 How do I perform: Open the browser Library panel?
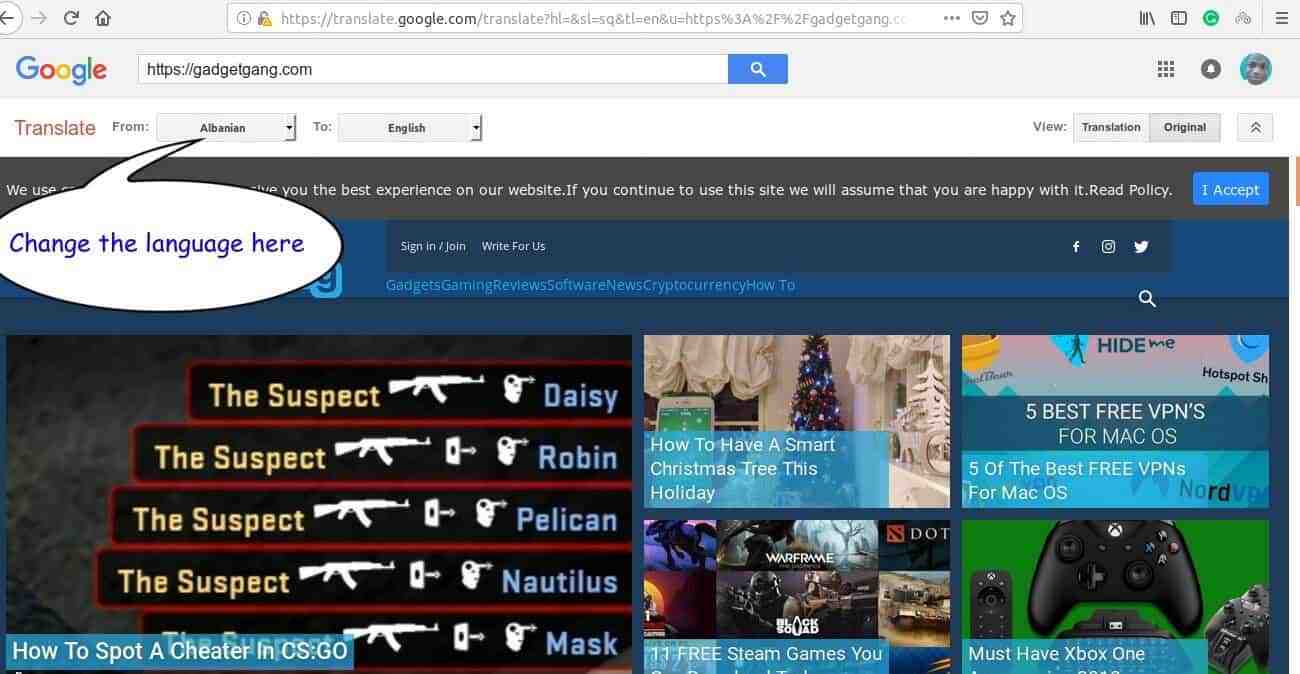coord(1148,18)
